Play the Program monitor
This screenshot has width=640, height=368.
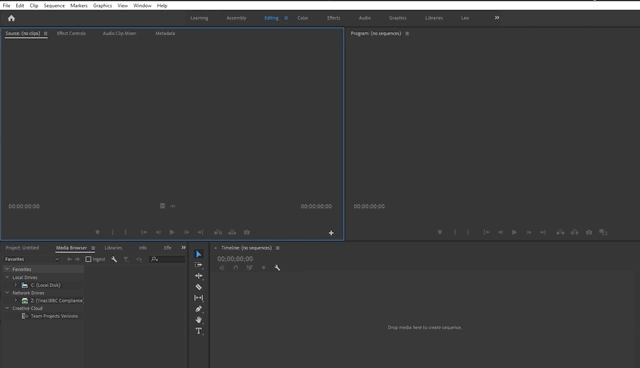514,232
